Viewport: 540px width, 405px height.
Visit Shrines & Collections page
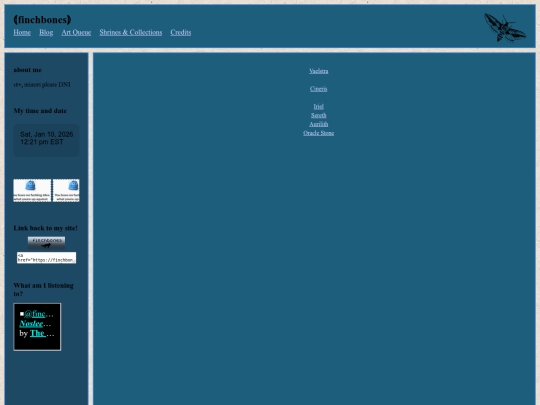131,32
